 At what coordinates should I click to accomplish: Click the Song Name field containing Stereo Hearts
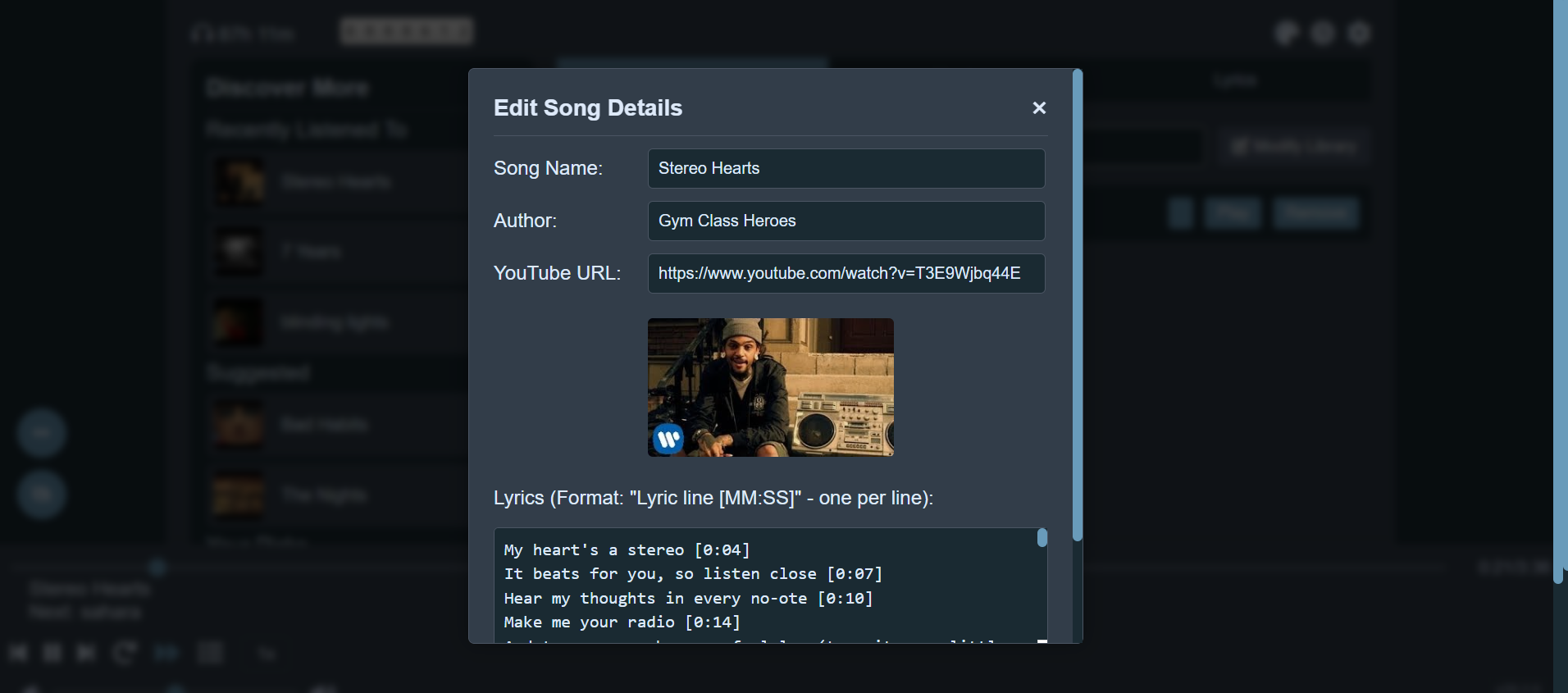(x=846, y=168)
